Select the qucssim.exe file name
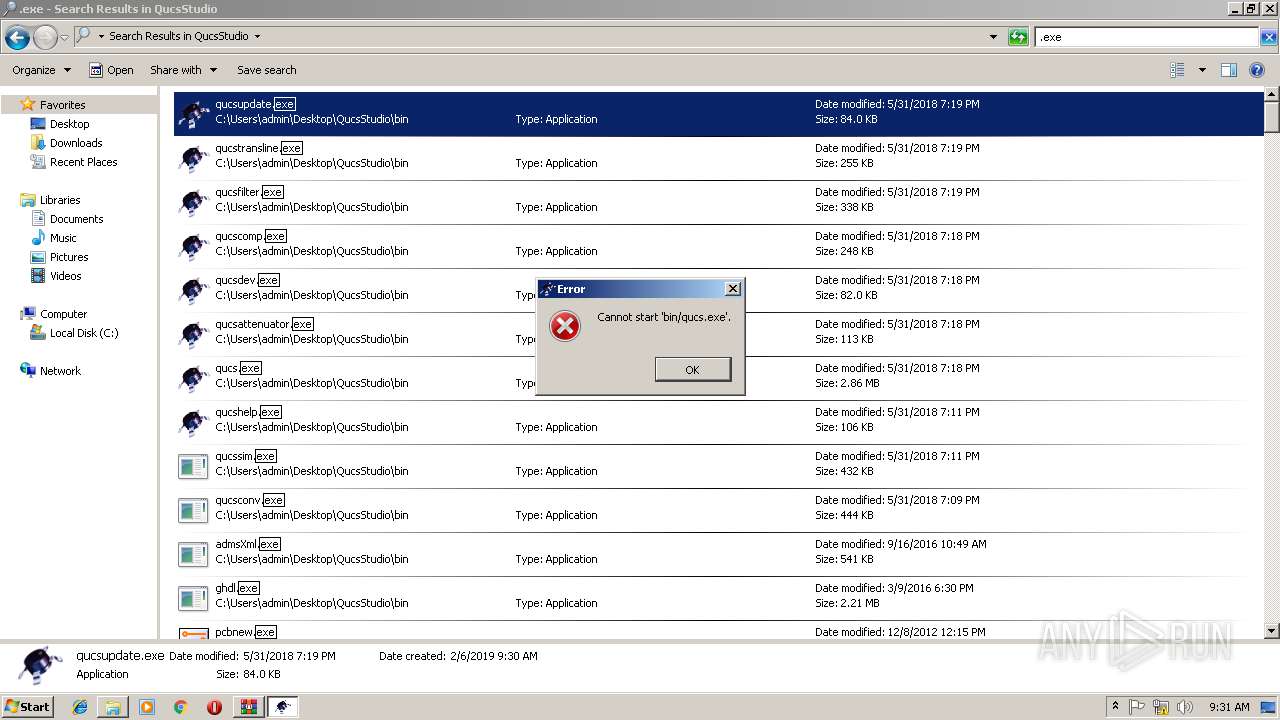Viewport: 1280px width, 720px height. (245, 456)
